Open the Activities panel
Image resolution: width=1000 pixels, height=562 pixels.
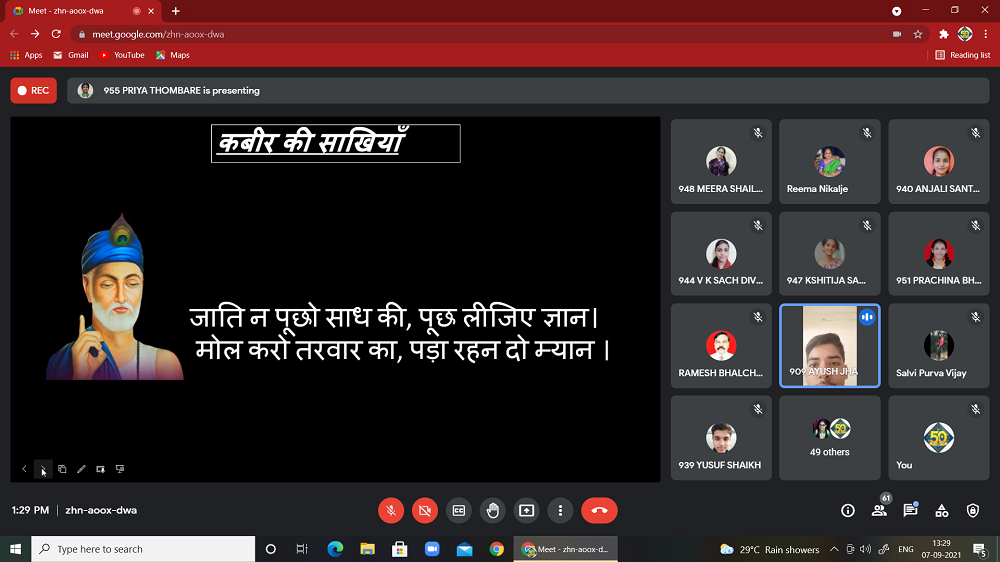pos(942,510)
